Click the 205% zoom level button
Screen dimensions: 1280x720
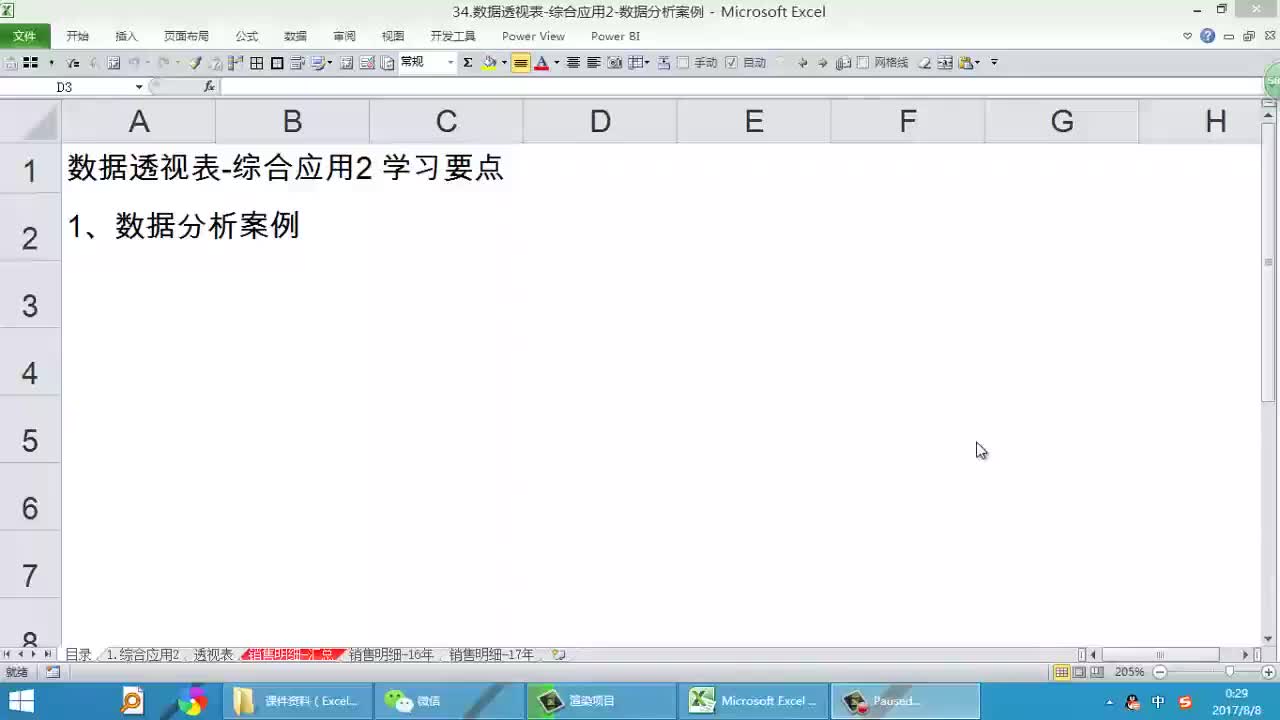pos(1130,672)
